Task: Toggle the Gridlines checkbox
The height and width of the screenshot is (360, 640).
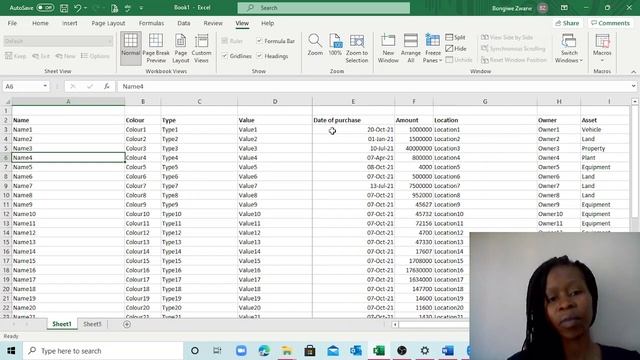Action: click(x=225, y=56)
